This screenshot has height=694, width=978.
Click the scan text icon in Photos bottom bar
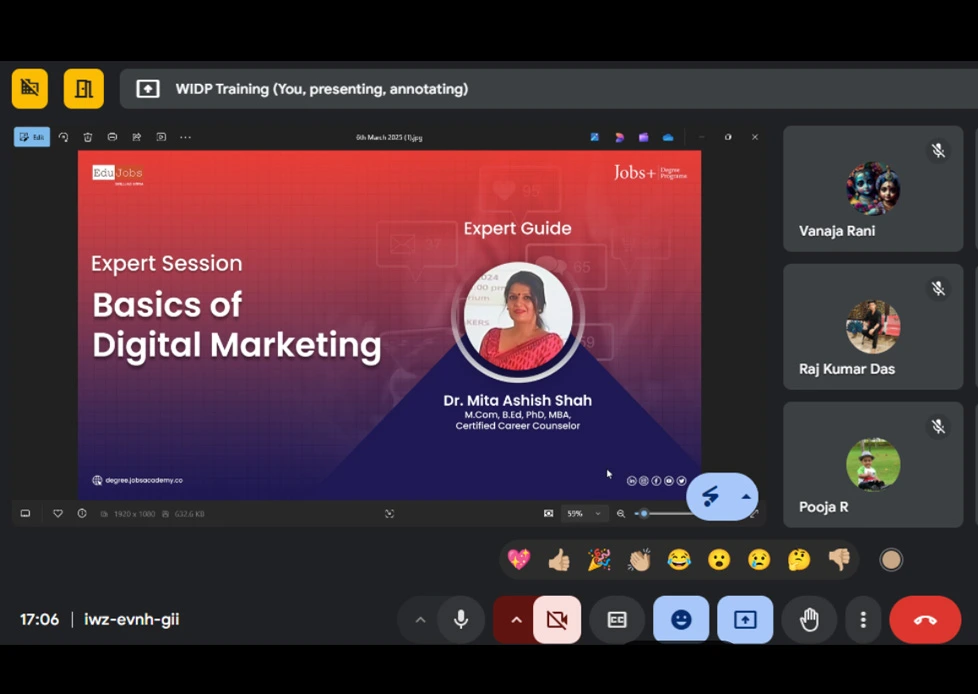pyautogui.click(x=389, y=514)
